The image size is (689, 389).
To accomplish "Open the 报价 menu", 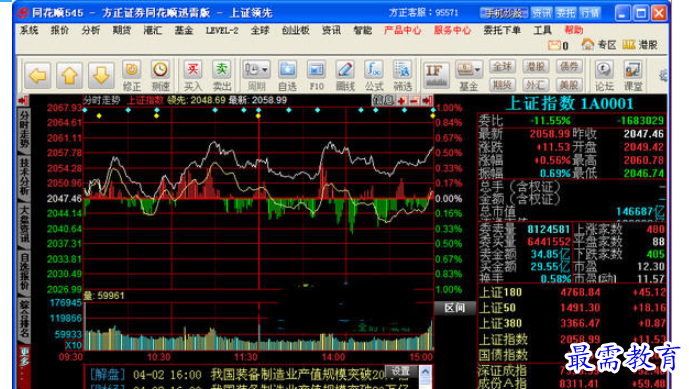I will [60, 30].
